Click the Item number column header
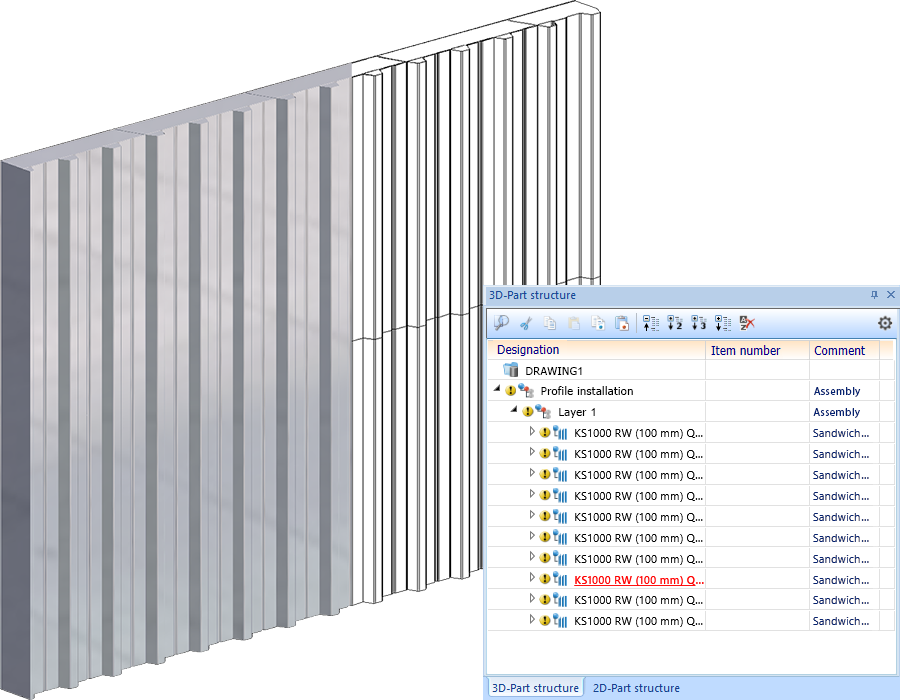Viewport: 900px width, 700px height. pos(757,350)
